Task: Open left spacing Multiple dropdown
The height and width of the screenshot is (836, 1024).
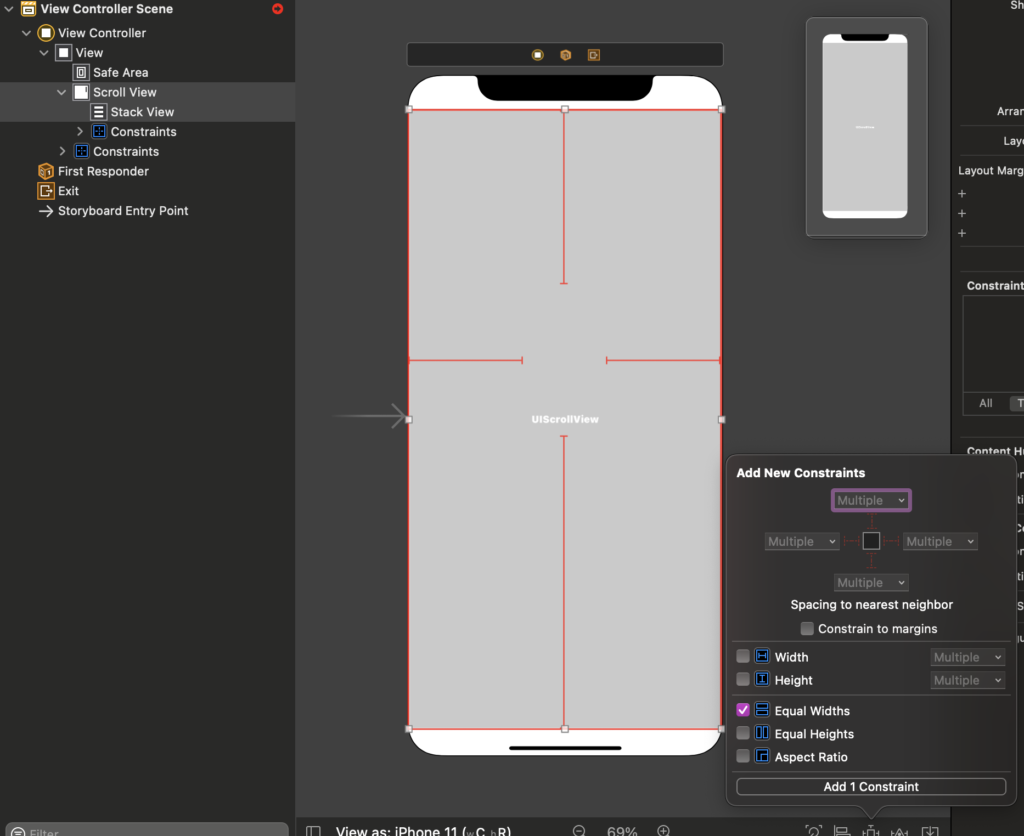Action: point(802,541)
